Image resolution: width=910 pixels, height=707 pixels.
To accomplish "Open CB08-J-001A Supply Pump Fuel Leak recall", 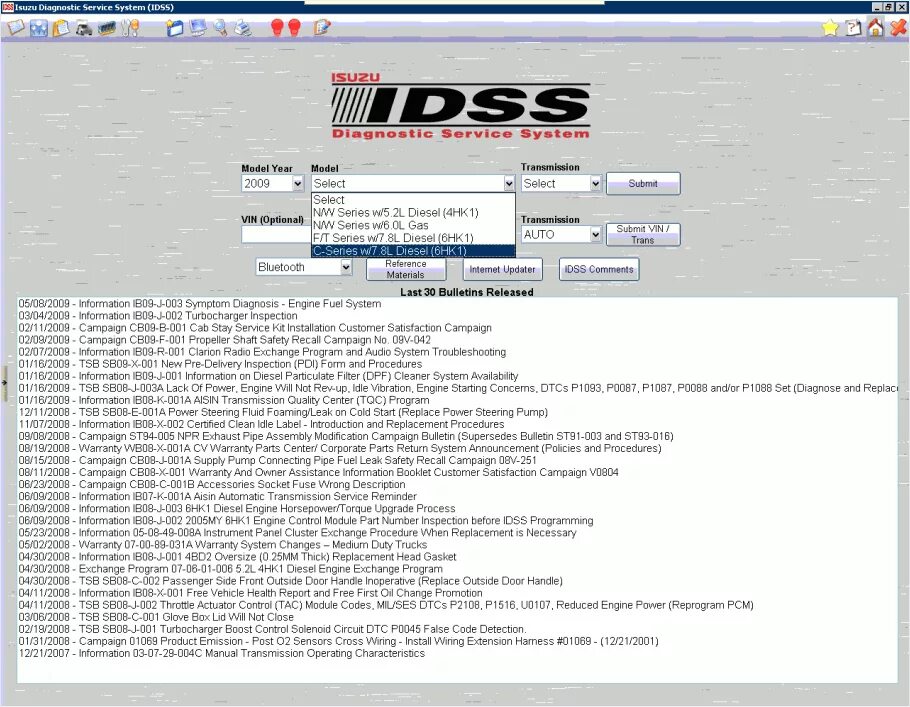I will pyautogui.click(x=277, y=461).
